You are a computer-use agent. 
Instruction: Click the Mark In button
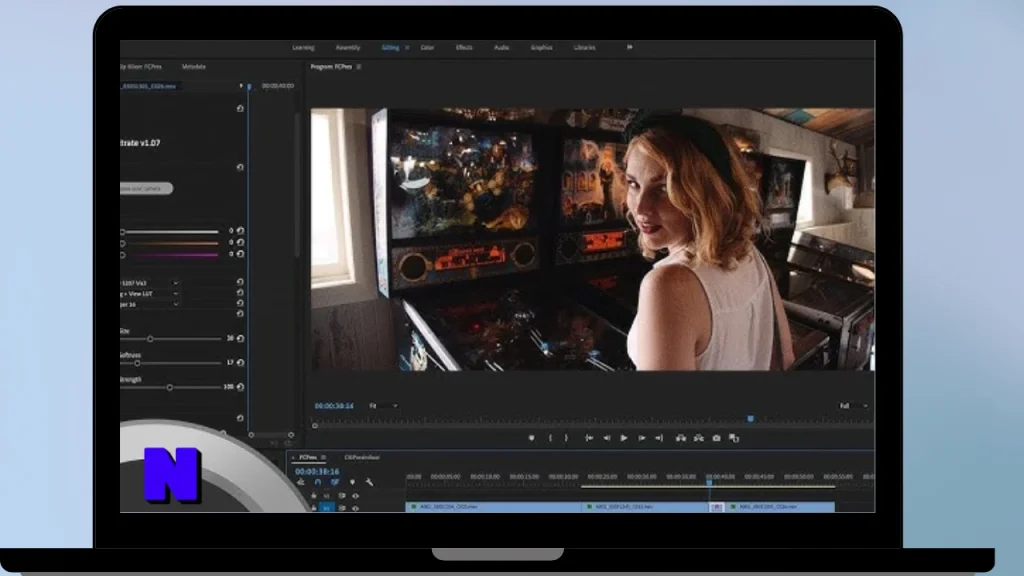(551, 438)
